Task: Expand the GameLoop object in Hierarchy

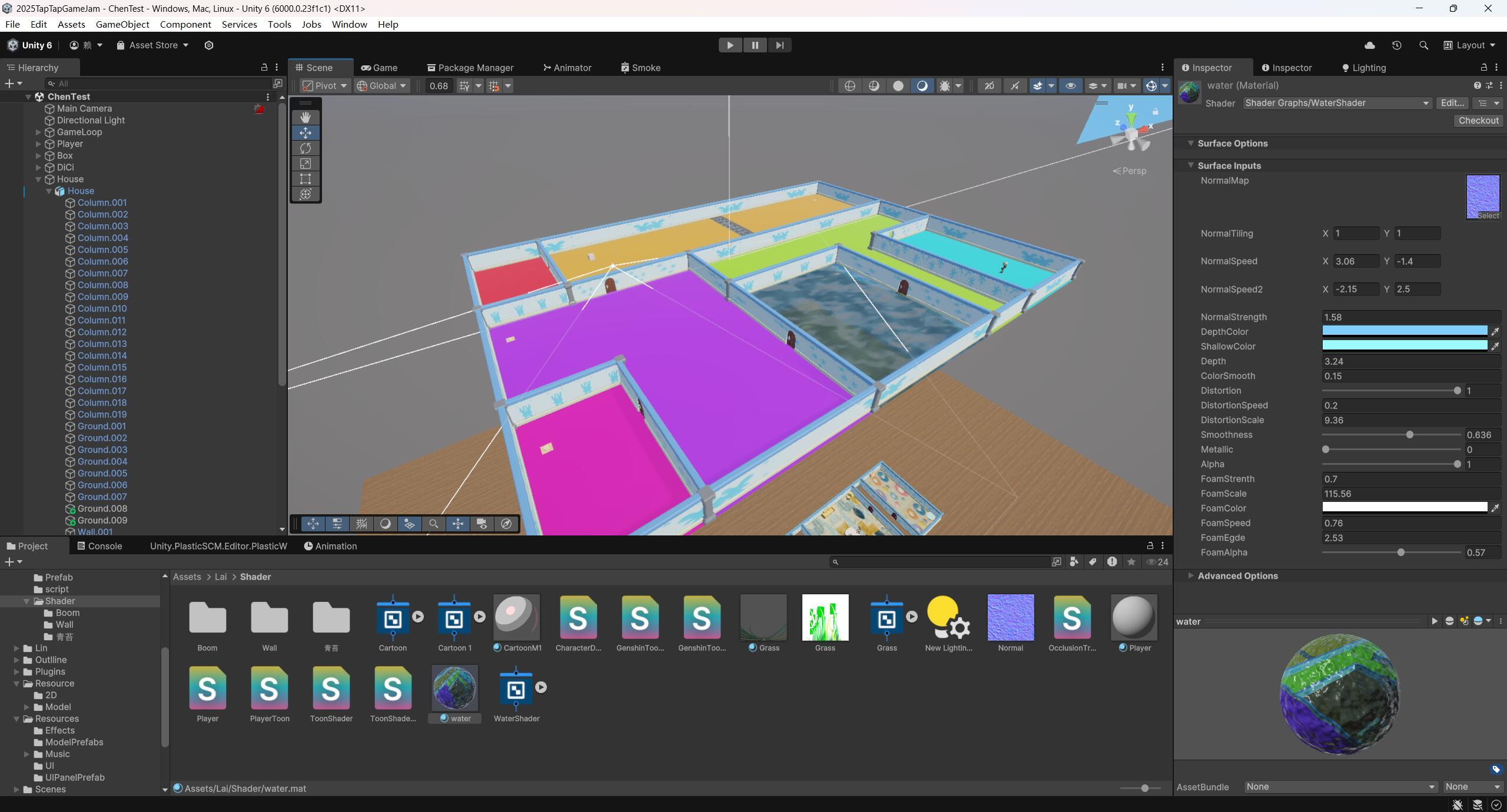Action: 38,132
